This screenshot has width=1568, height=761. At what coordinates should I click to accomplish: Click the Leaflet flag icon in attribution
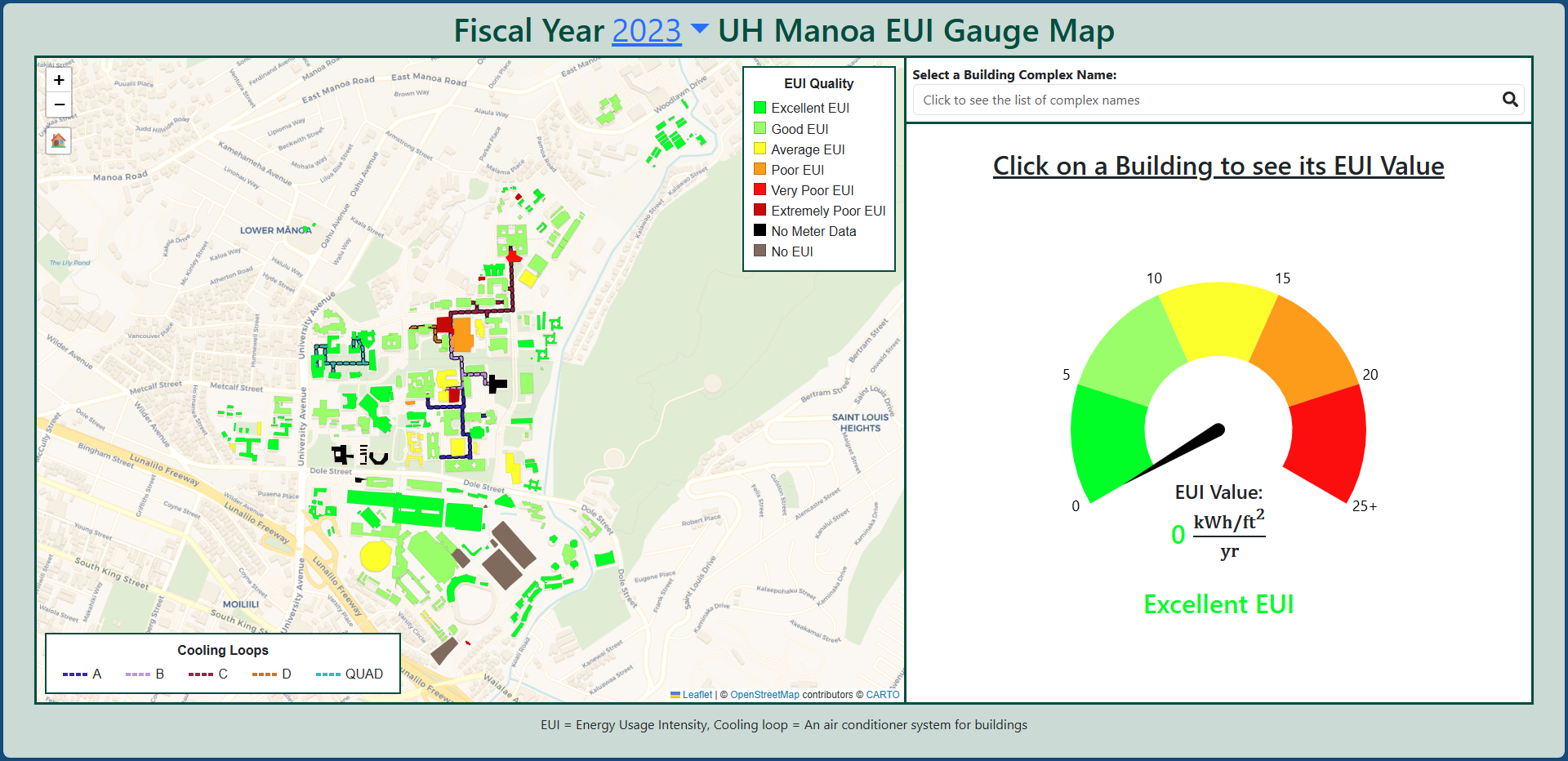[675, 695]
